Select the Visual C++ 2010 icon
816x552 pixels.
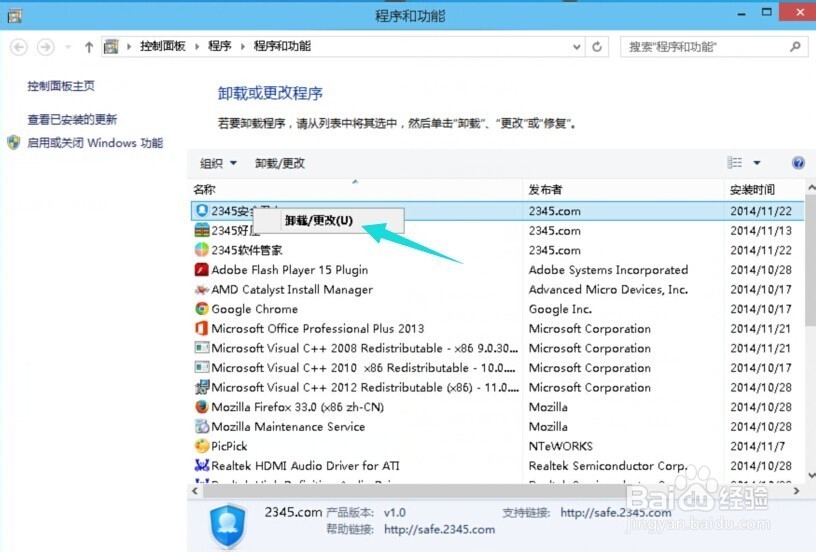tap(202, 368)
